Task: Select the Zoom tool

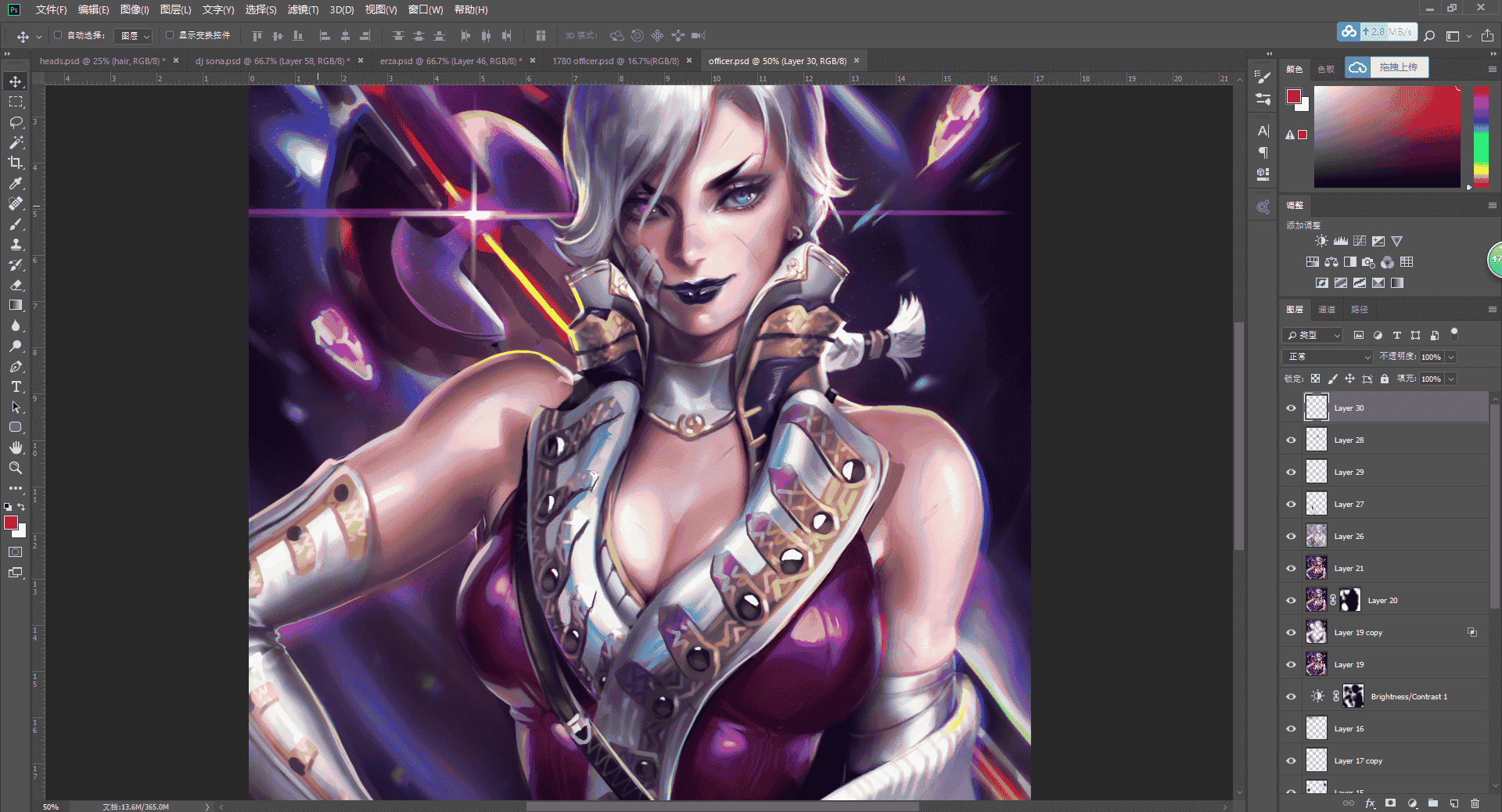Action: pyautogui.click(x=16, y=468)
